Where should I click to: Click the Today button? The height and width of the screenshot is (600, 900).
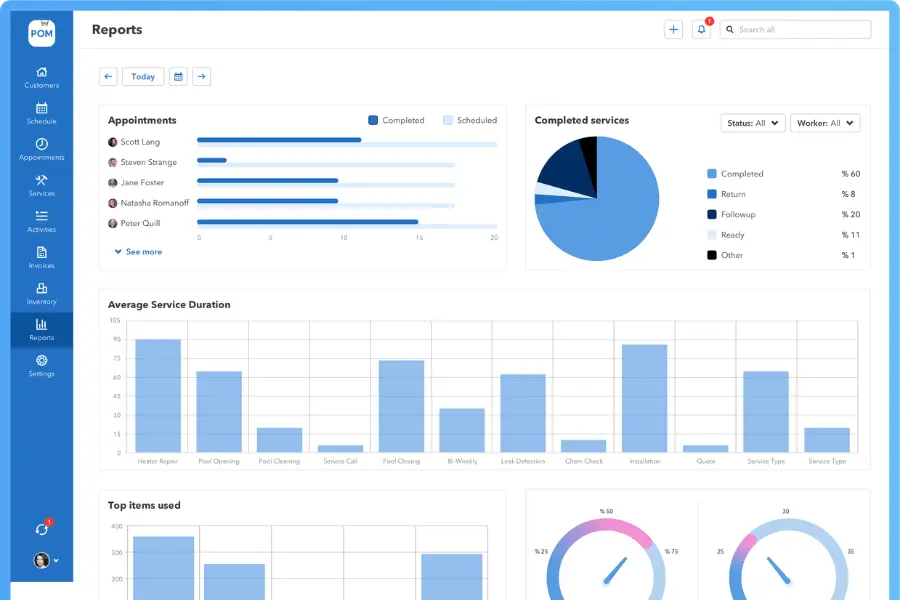coord(143,76)
